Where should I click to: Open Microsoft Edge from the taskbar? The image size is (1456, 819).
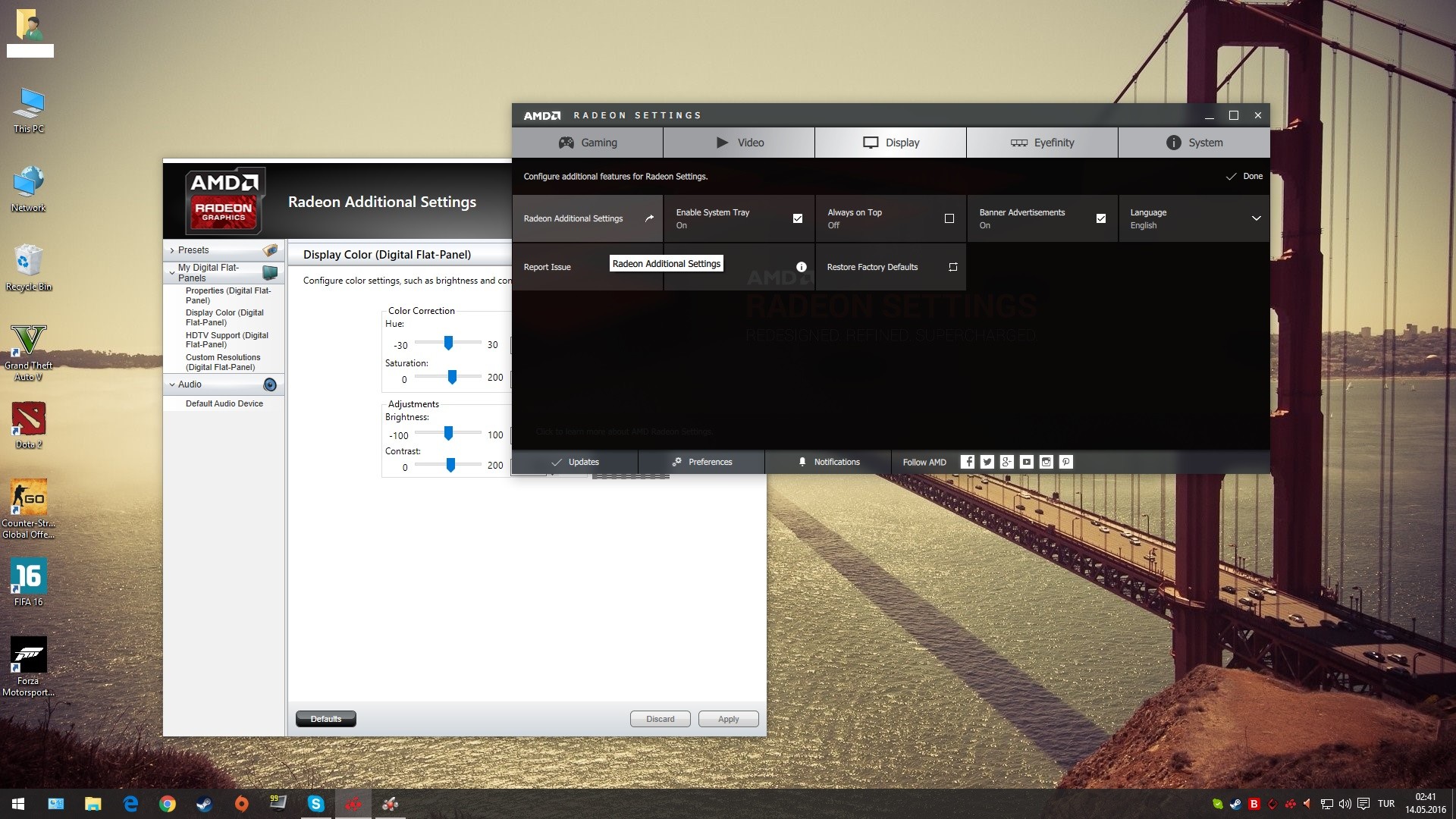coord(130,804)
